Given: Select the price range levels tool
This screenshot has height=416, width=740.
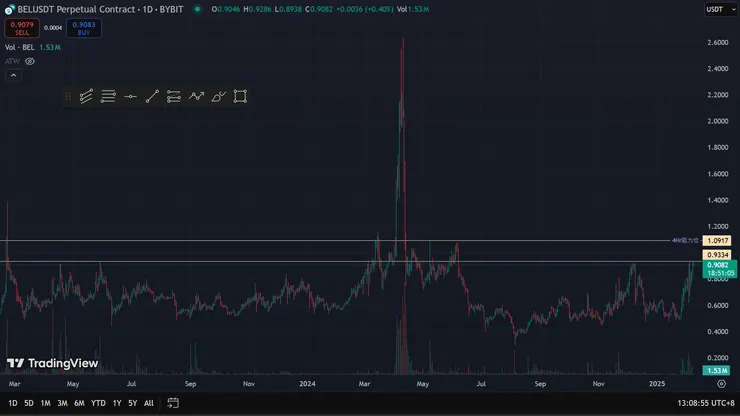Looking at the screenshot, I should tap(174, 96).
